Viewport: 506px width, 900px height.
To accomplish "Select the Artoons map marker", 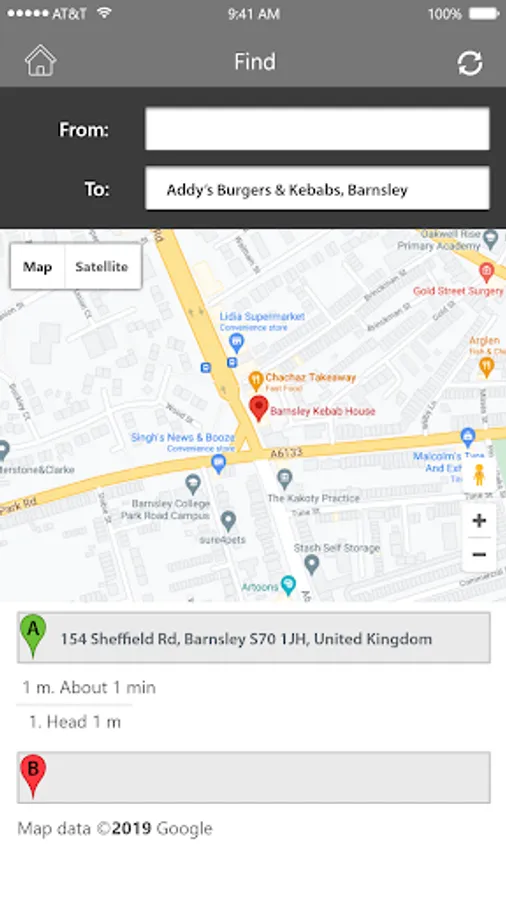I will point(288,585).
